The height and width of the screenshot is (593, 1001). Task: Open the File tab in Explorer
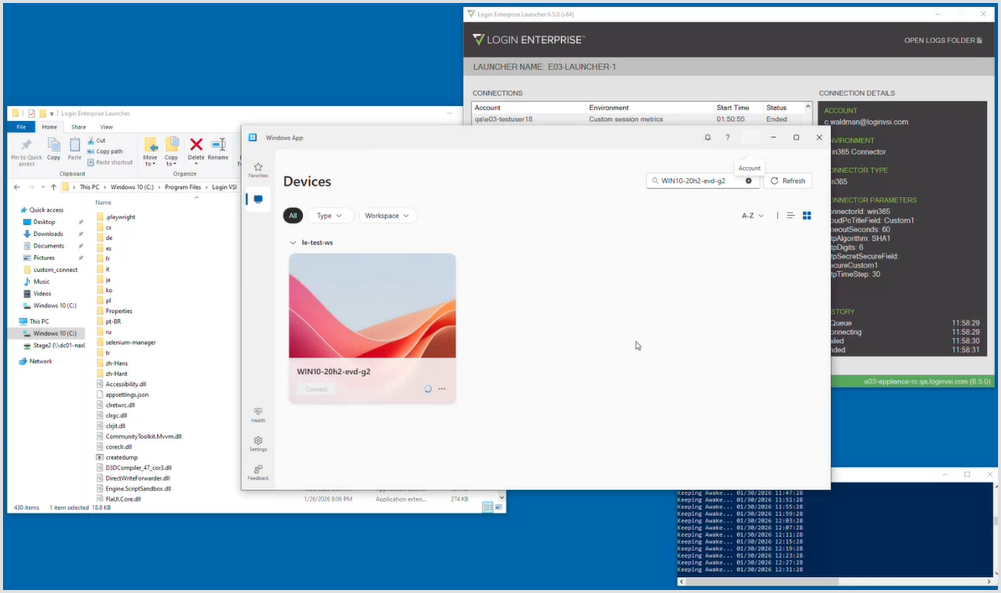21,127
